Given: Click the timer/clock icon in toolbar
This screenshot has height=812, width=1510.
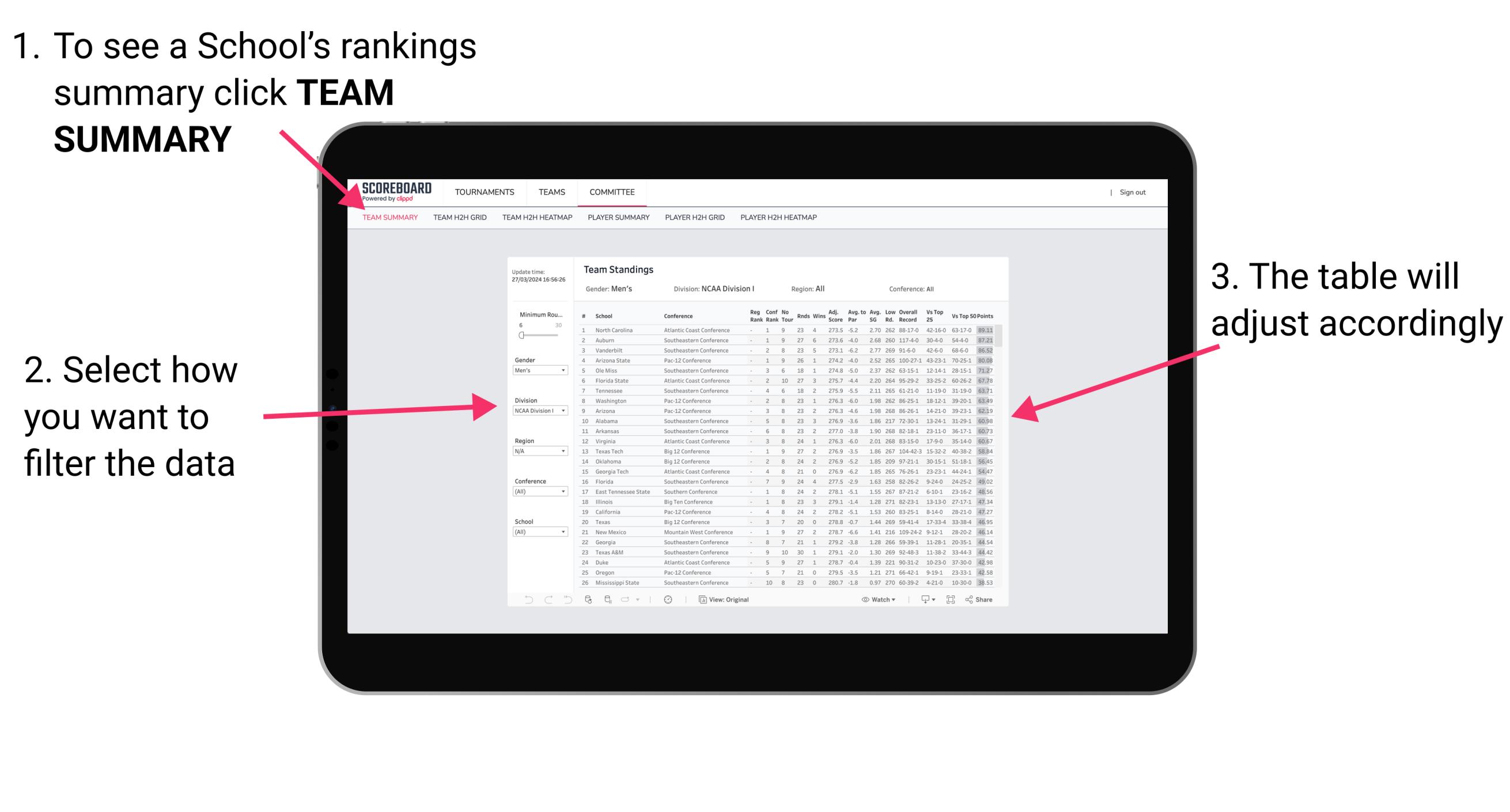Looking at the screenshot, I should click(x=668, y=600).
